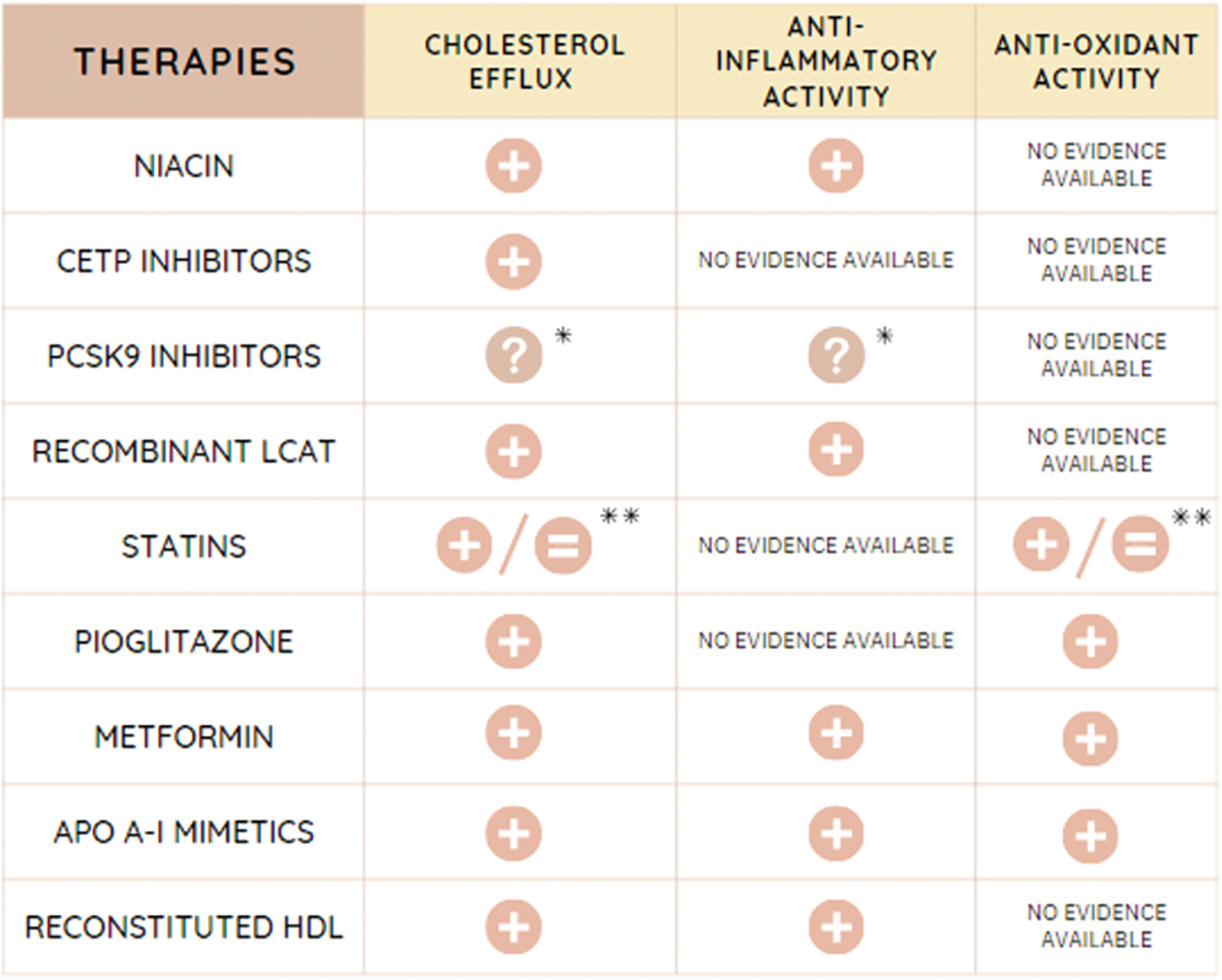
Task: Click Niacin's cholesterol efflux plus icon
Action: pyautogui.click(x=513, y=166)
